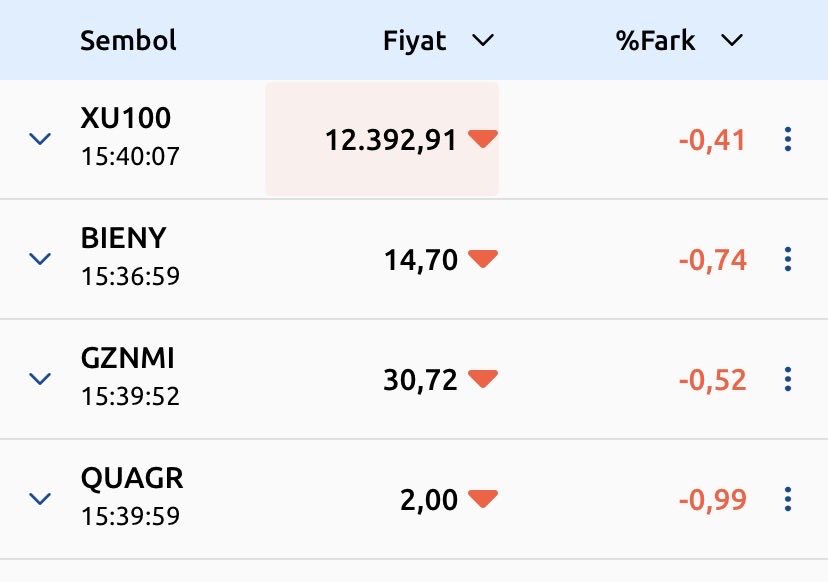The image size is (828, 582).
Task: Click the highlighted XU100 price 12.392,91
Action: 391,140
